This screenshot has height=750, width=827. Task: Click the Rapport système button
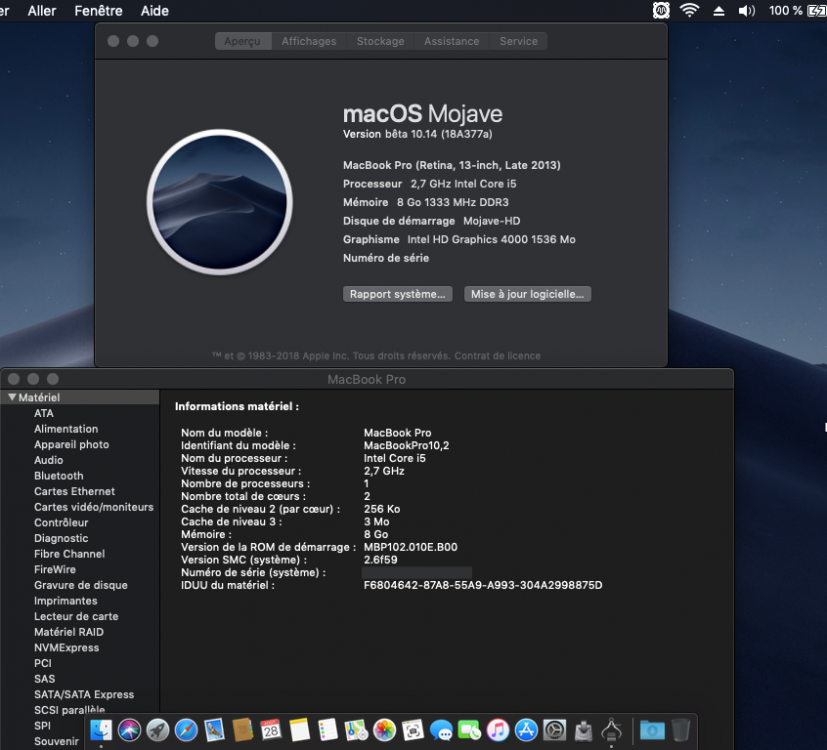click(397, 294)
